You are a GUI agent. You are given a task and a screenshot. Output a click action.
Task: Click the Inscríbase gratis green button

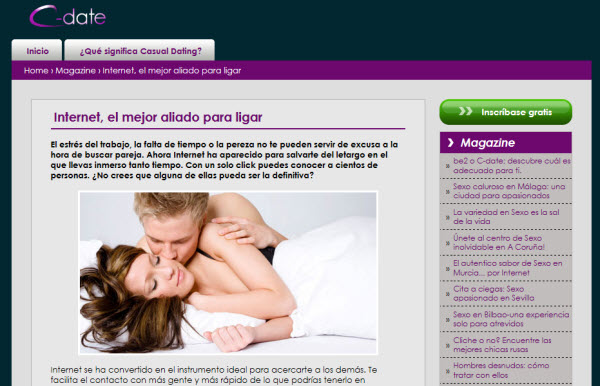pos(505,112)
